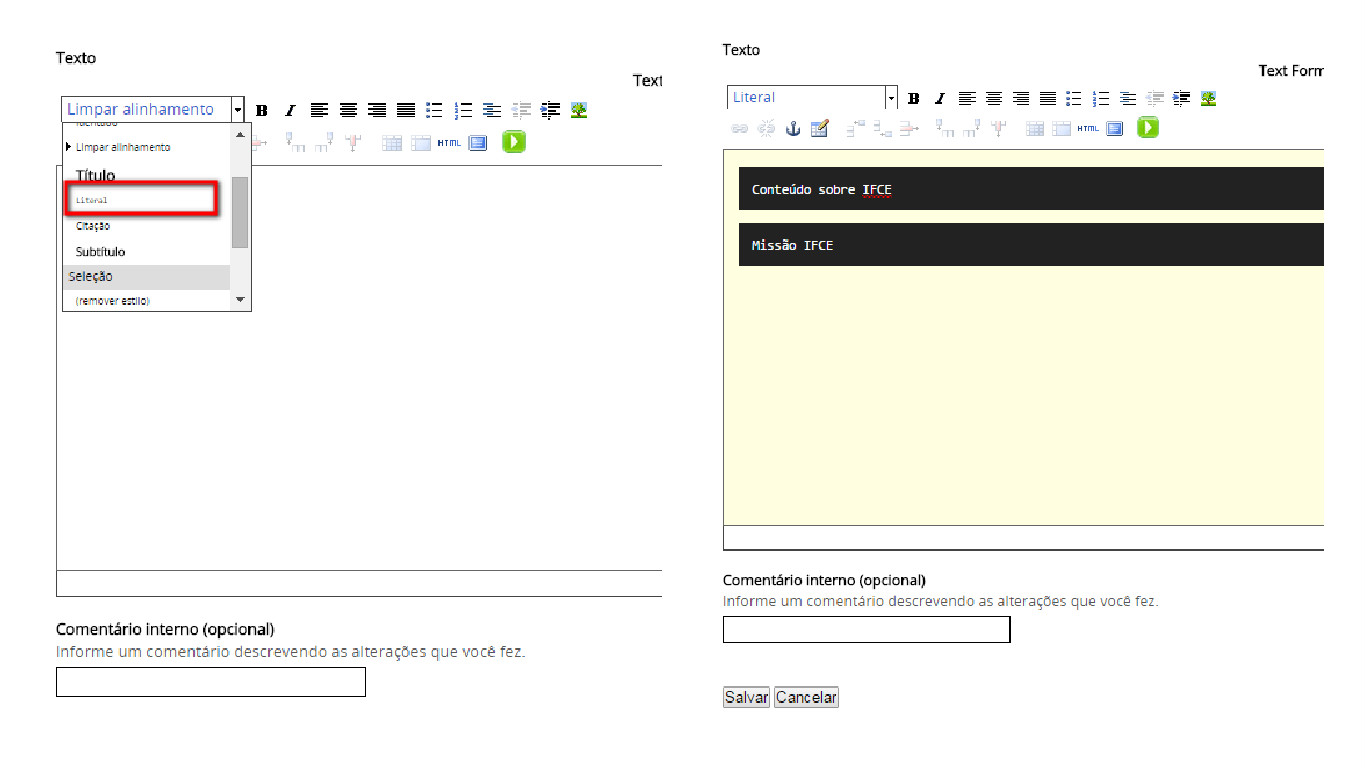Click the insert link chain icon
Screen dimensions: 1366x768
pos(740,128)
